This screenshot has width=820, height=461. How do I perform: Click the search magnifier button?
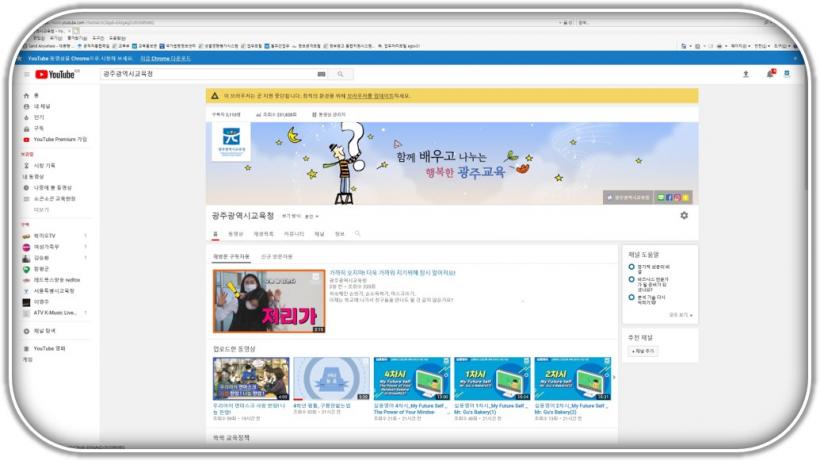coord(340,74)
